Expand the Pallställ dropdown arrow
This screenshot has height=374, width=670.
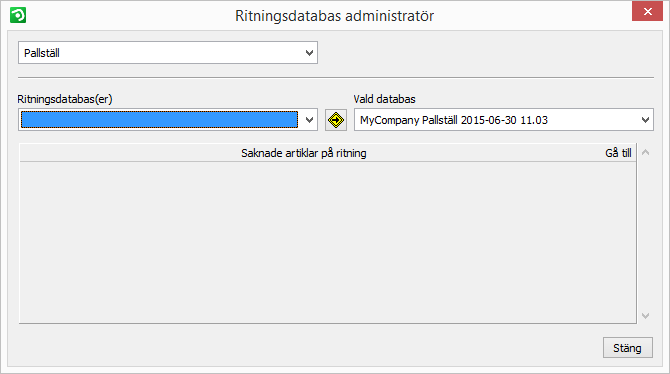point(309,53)
